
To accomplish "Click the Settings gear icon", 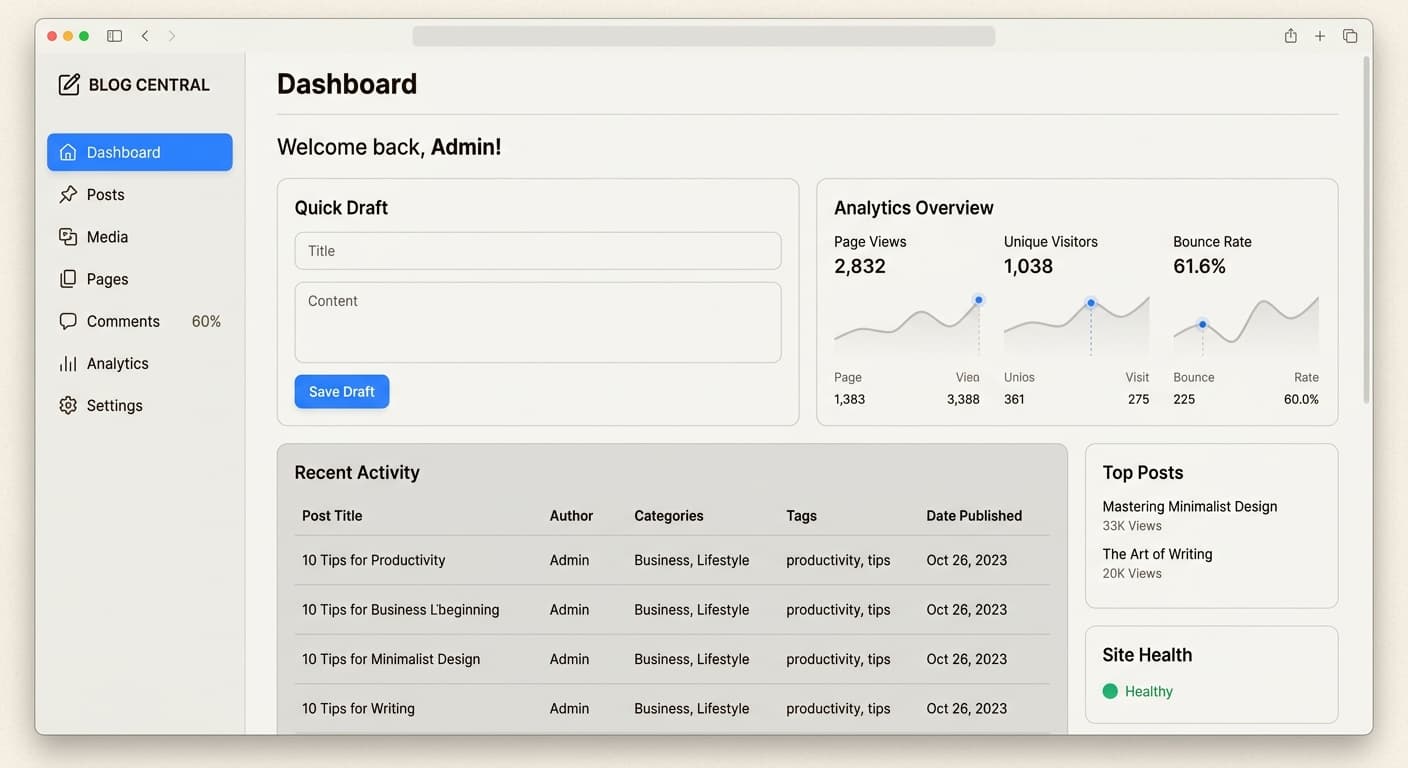I will [68, 405].
